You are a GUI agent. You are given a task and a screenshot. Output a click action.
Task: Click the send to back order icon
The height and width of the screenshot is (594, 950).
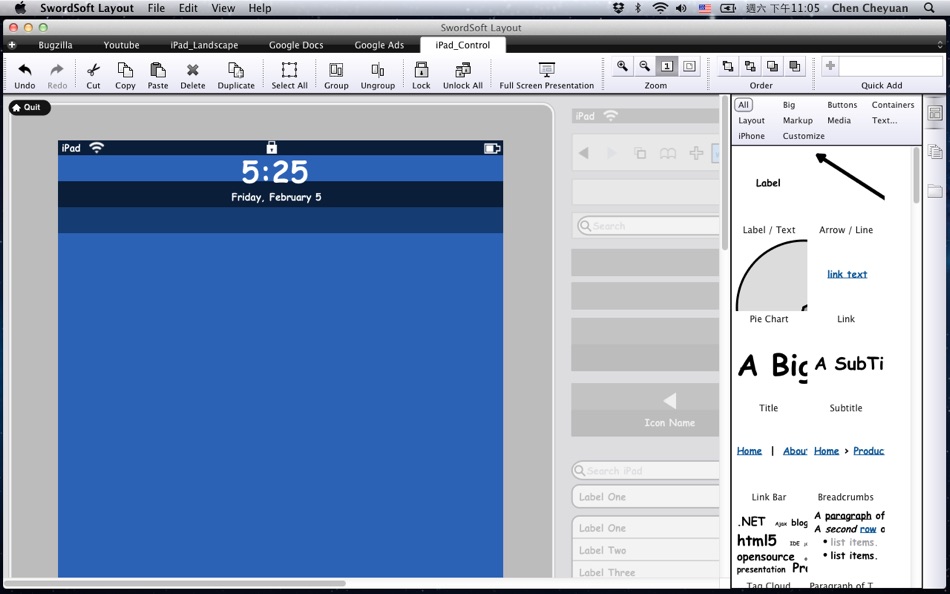coord(750,67)
